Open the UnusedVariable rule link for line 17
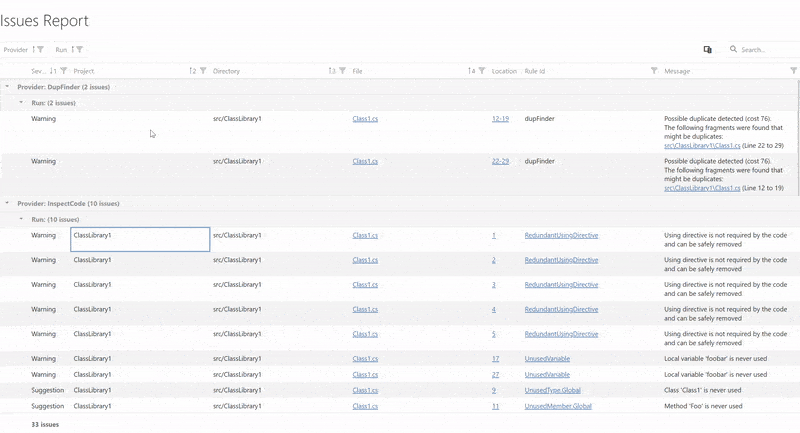 (x=547, y=358)
